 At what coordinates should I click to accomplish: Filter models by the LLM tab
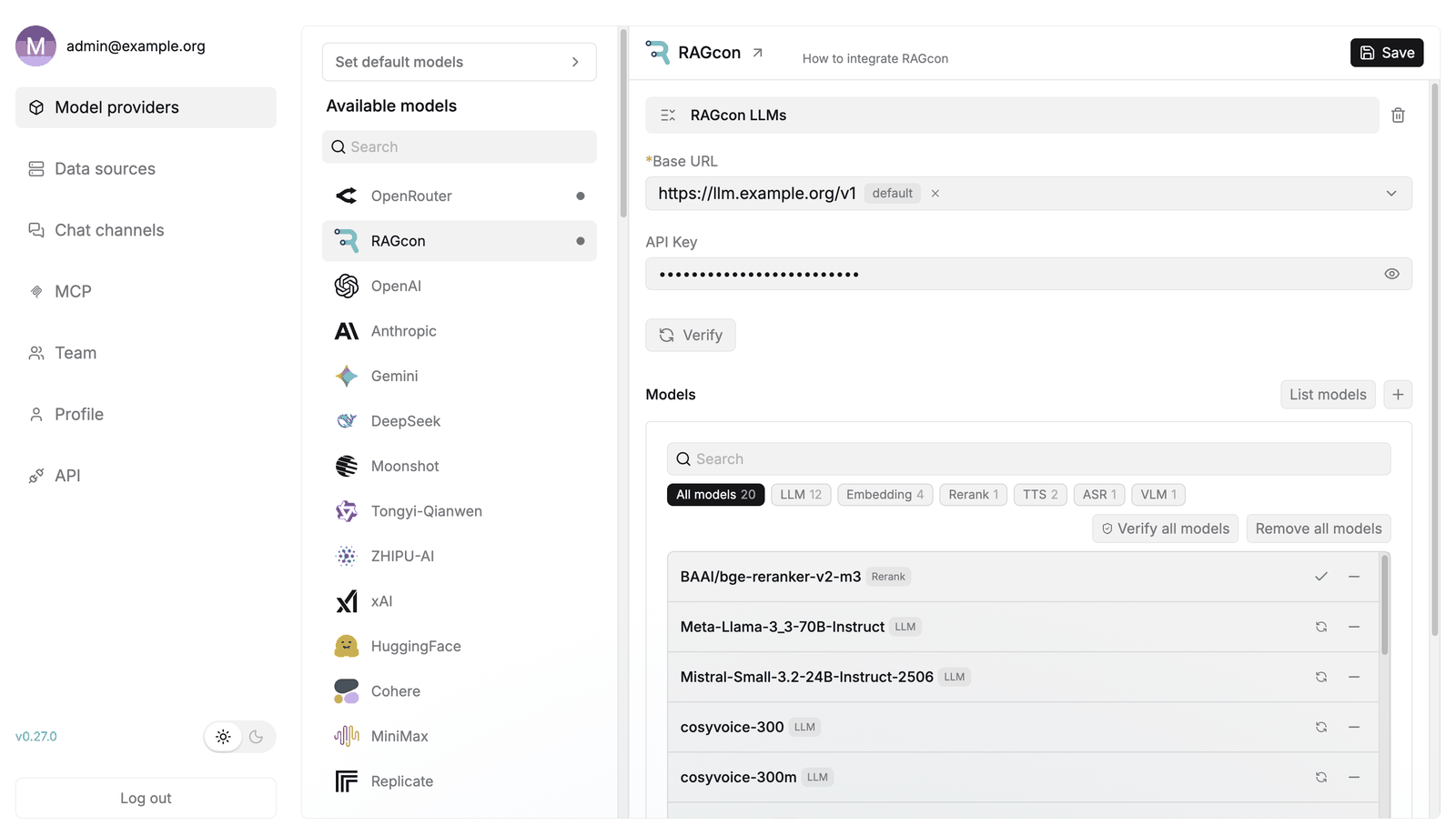[801, 495]
